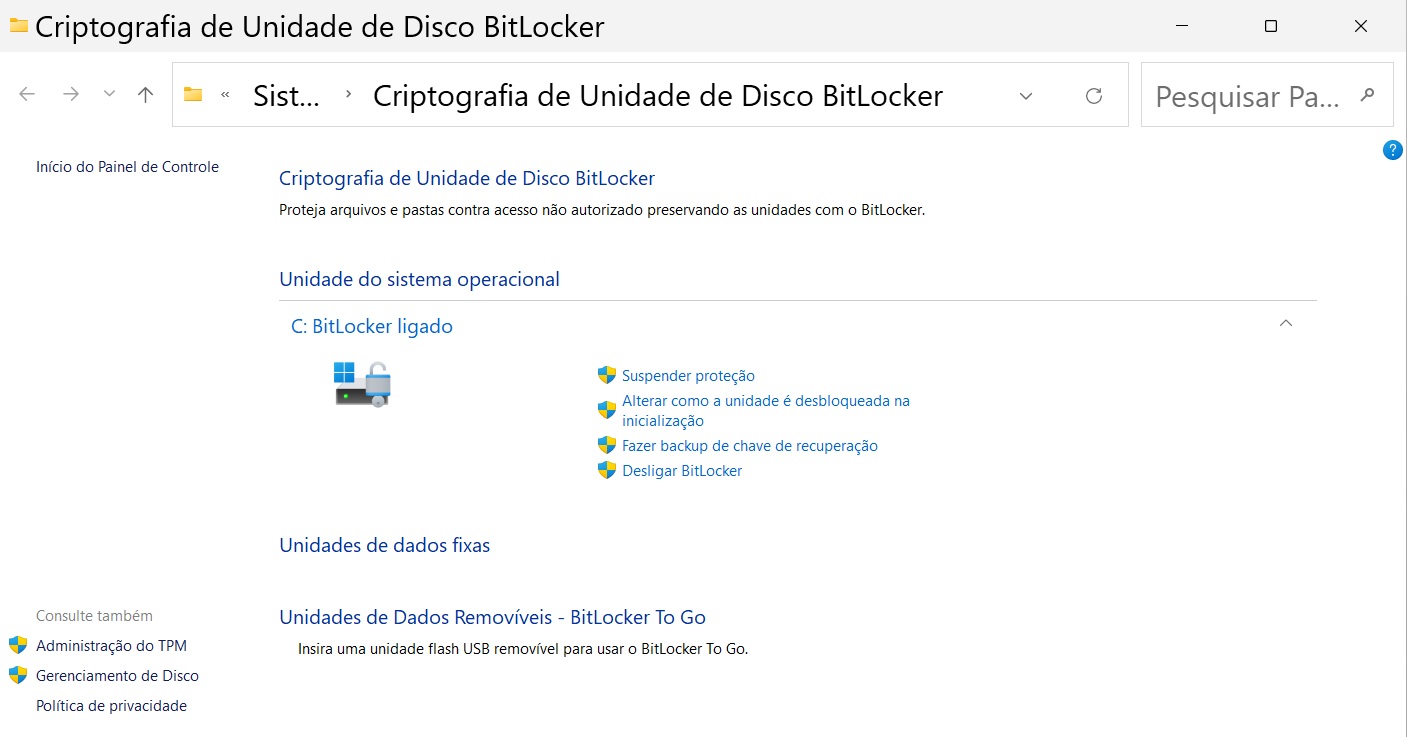Maximize the BitLocker window
Viewport: 1407px width, 737px height.
pos(1271,26)
